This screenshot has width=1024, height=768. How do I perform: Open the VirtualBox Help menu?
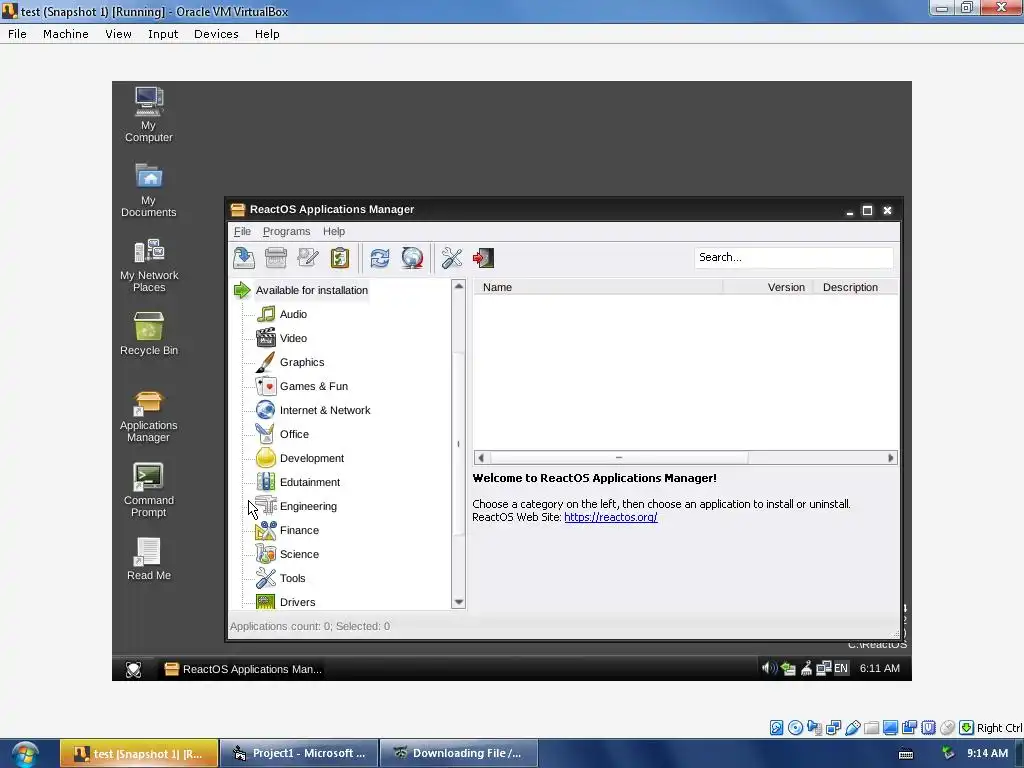pos(267,34)
